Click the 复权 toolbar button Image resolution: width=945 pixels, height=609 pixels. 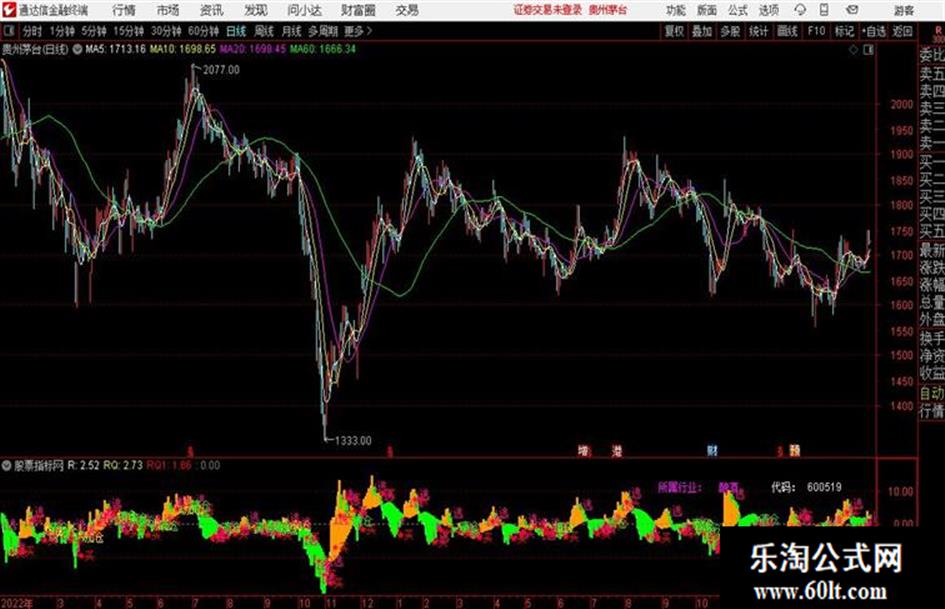click(x=674, y=31)
